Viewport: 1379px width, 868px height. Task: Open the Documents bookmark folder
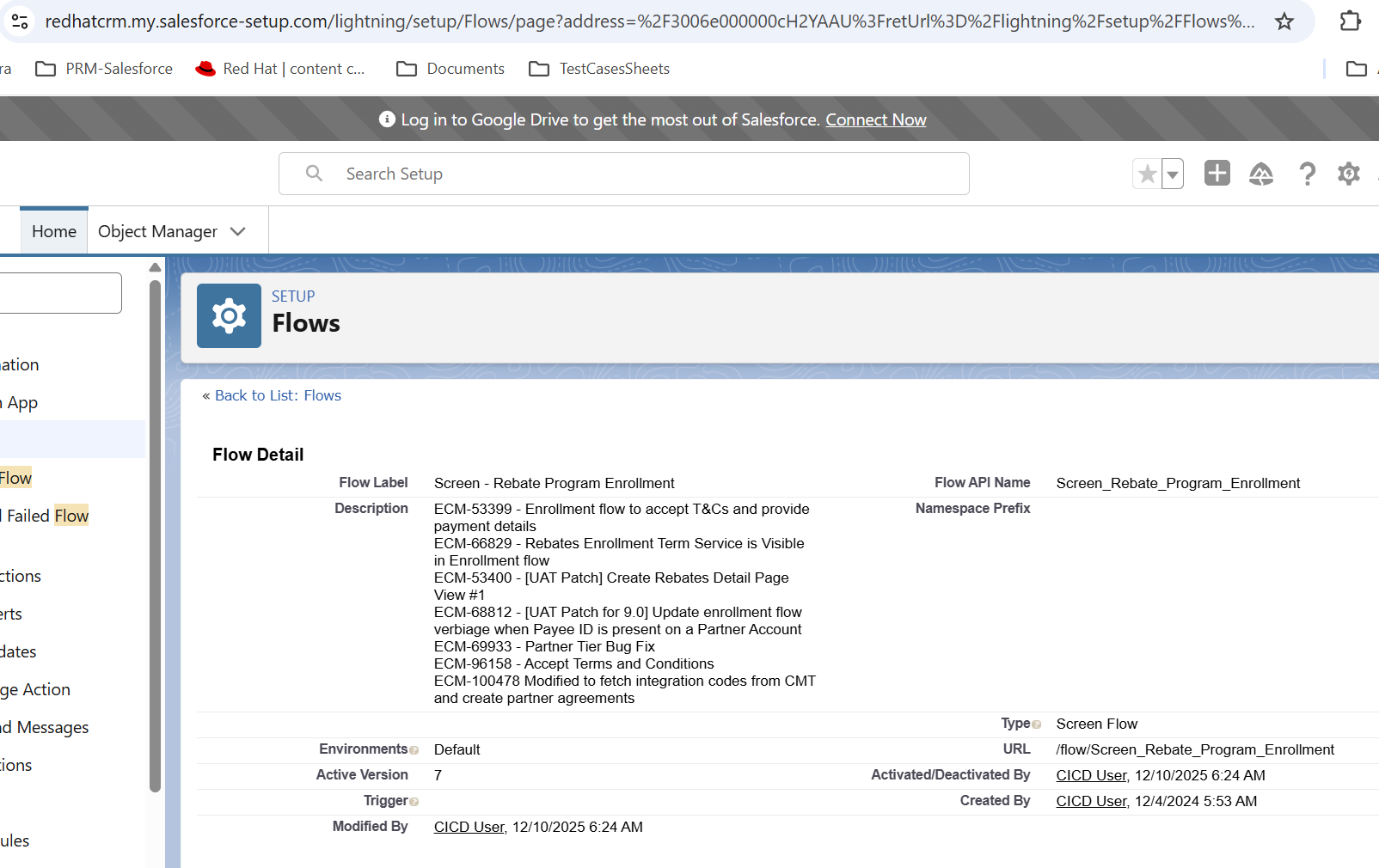tap(450, 69)
